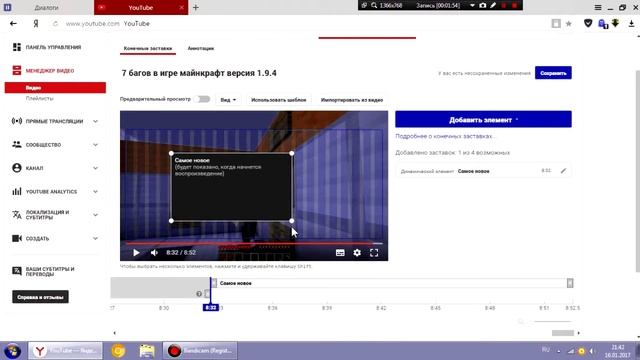Play the video preview
The image size is (640, 360).
click(136, 253)
